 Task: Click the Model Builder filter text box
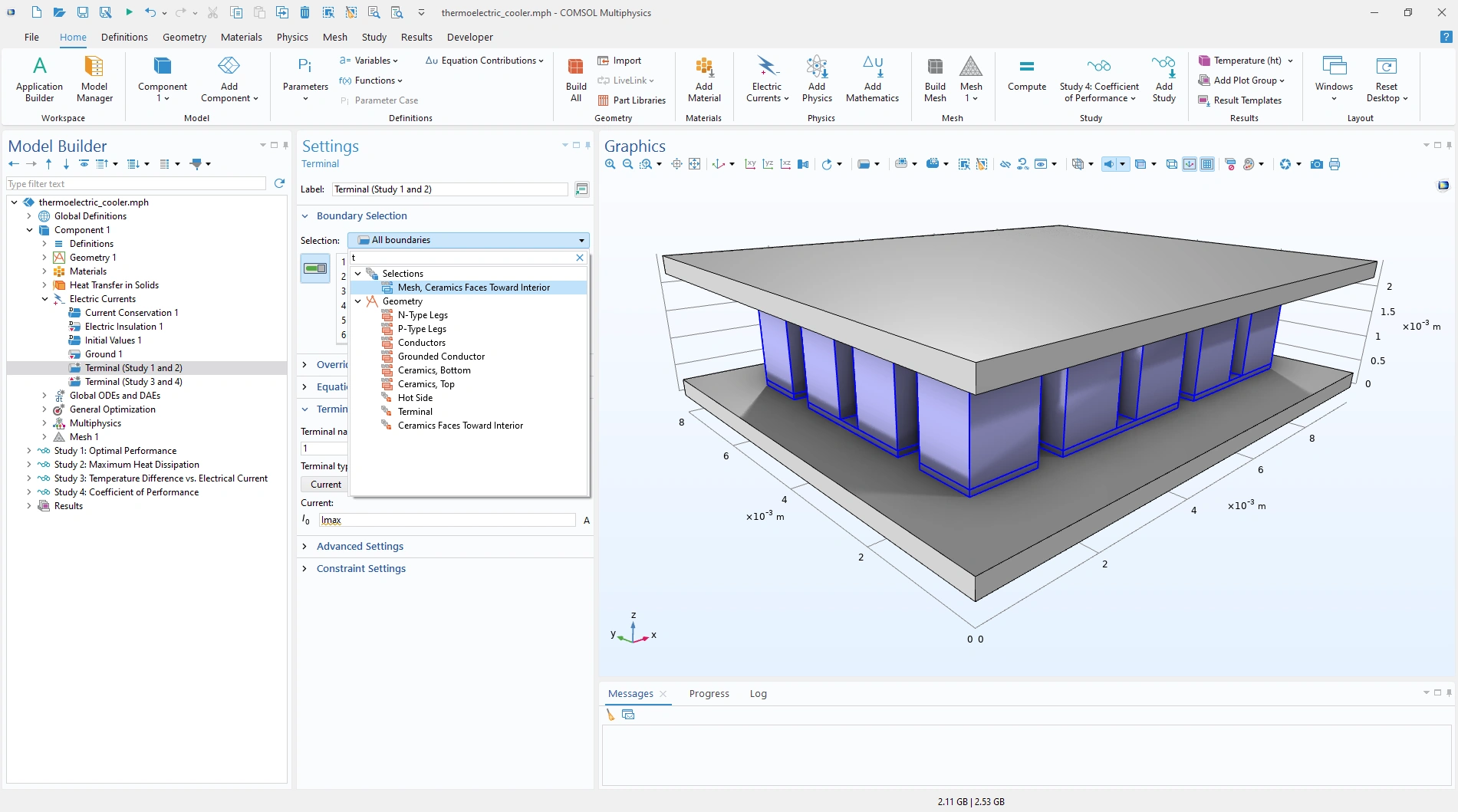(x=136, y=184)
